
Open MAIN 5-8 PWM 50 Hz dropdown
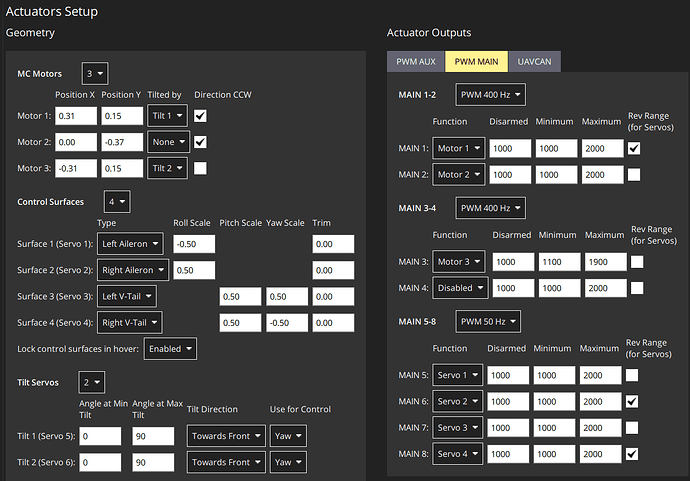pos(490,322)
